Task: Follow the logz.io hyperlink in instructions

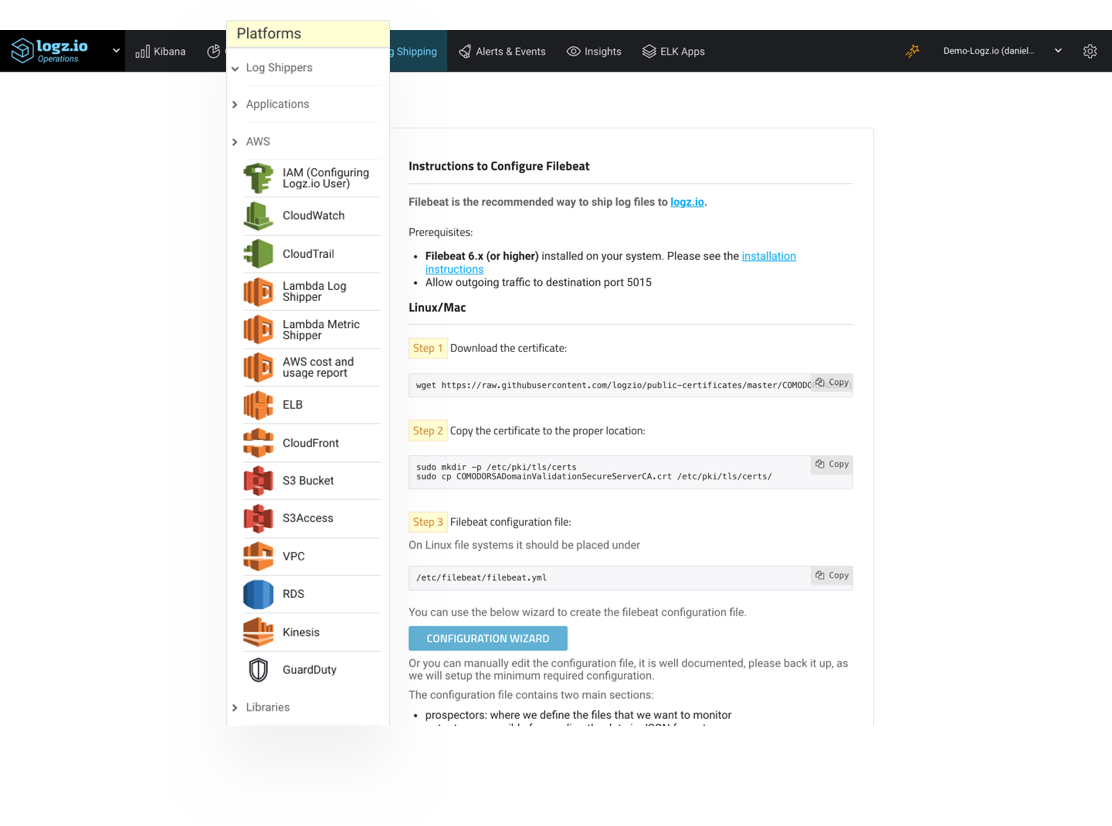Action: pos(687,202)
